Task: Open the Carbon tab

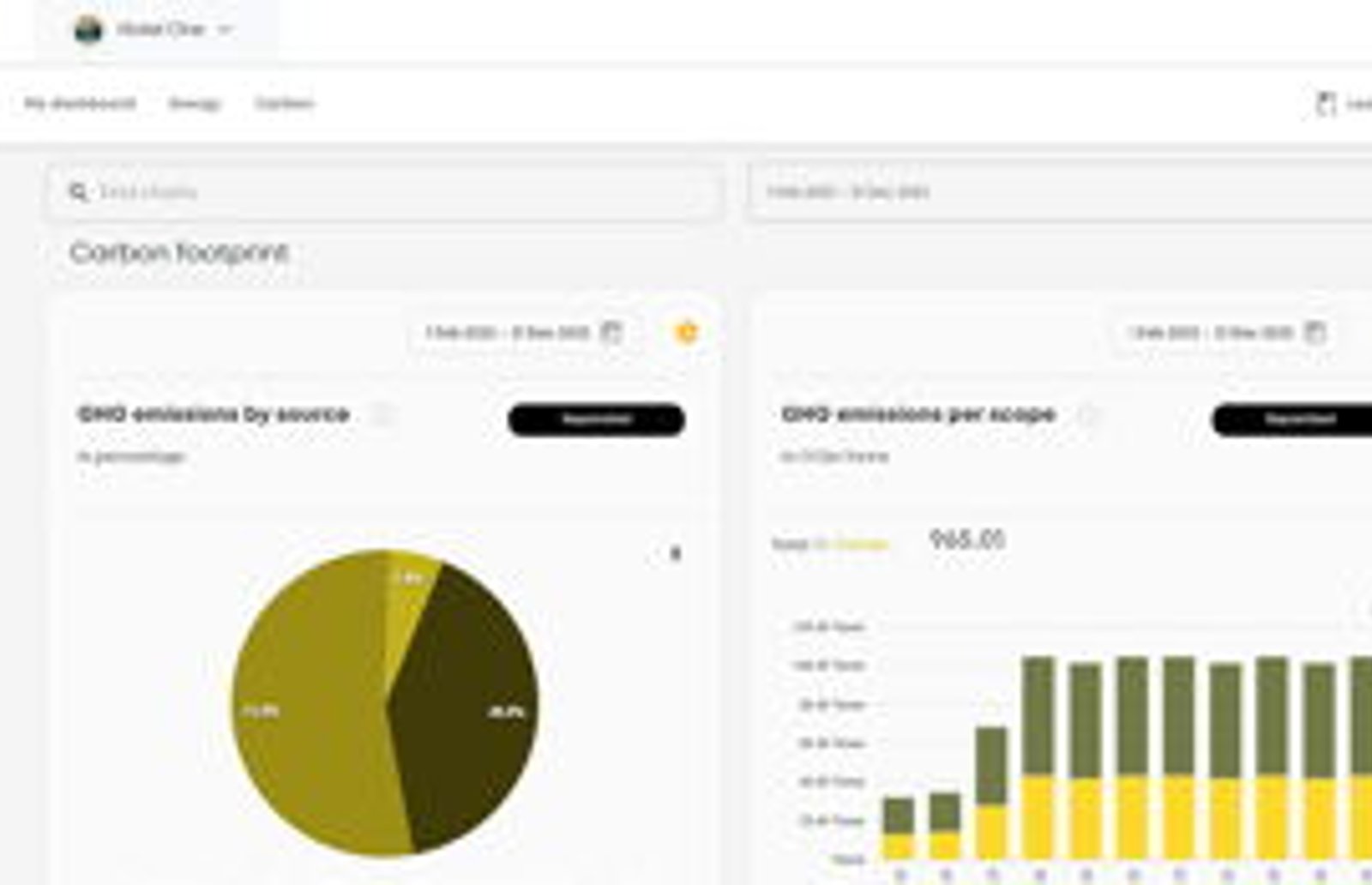Action: (x=284, y=104)
